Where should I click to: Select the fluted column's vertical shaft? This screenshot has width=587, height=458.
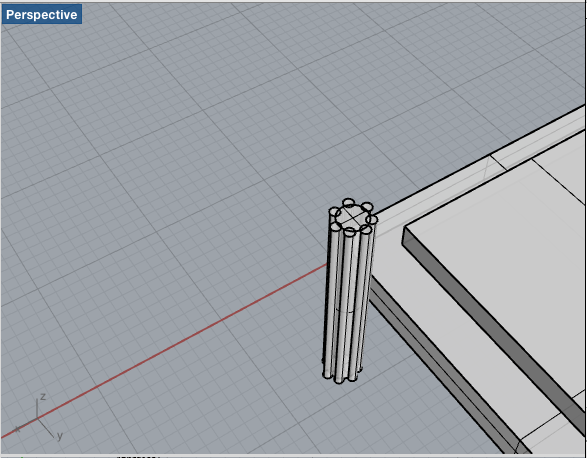348,300
